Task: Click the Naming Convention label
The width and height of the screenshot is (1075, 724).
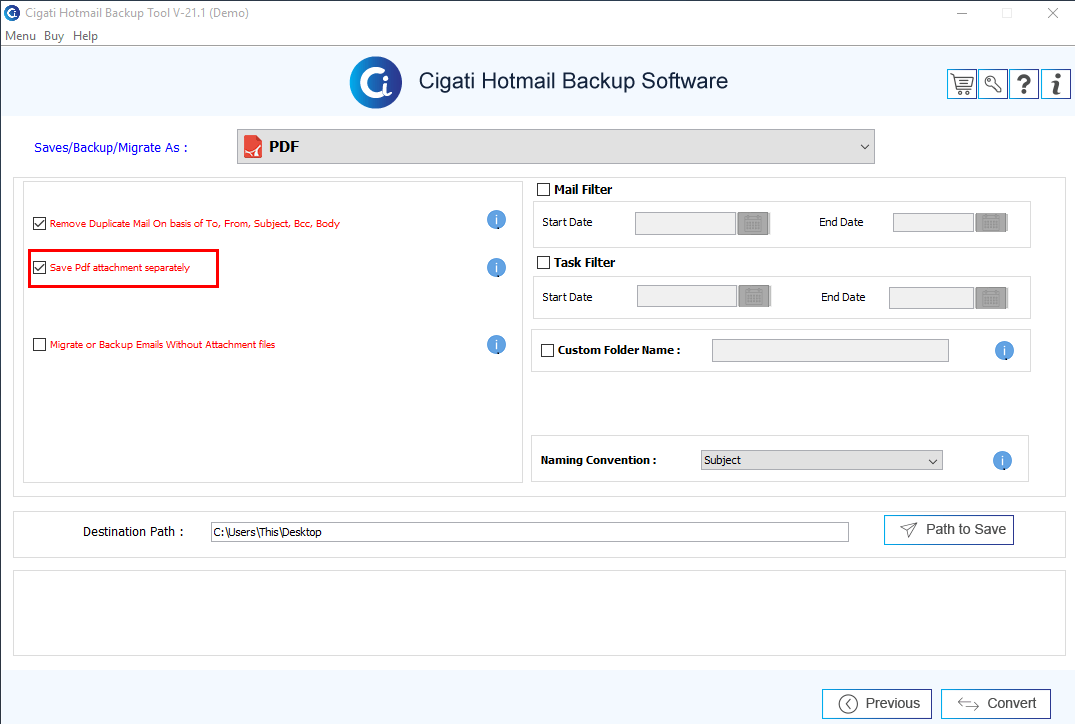Action: click(x=598, y=460)
